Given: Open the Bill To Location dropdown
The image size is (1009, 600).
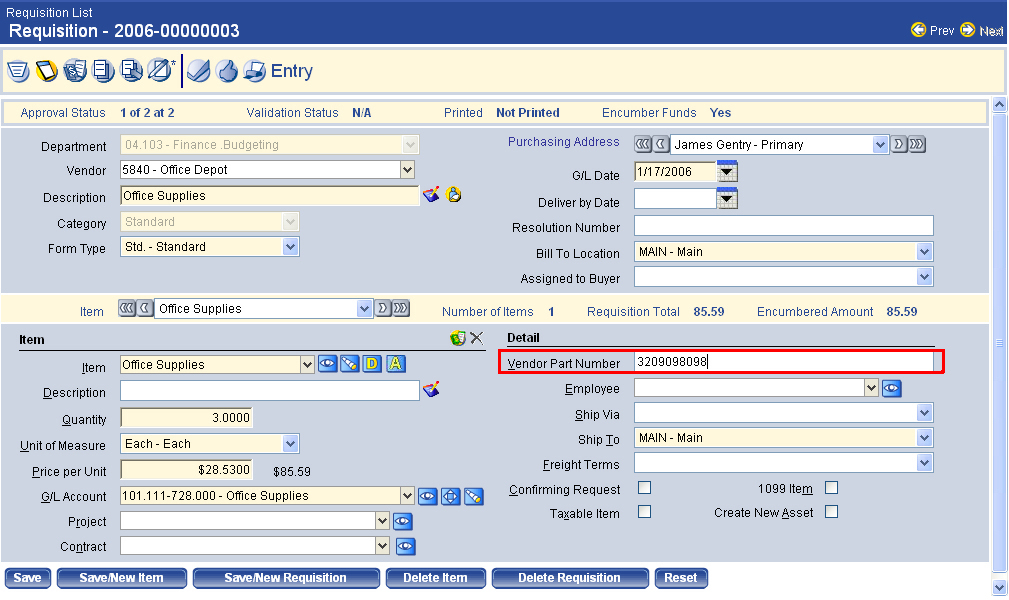Looking at the screenshot, I should [924, 252].
